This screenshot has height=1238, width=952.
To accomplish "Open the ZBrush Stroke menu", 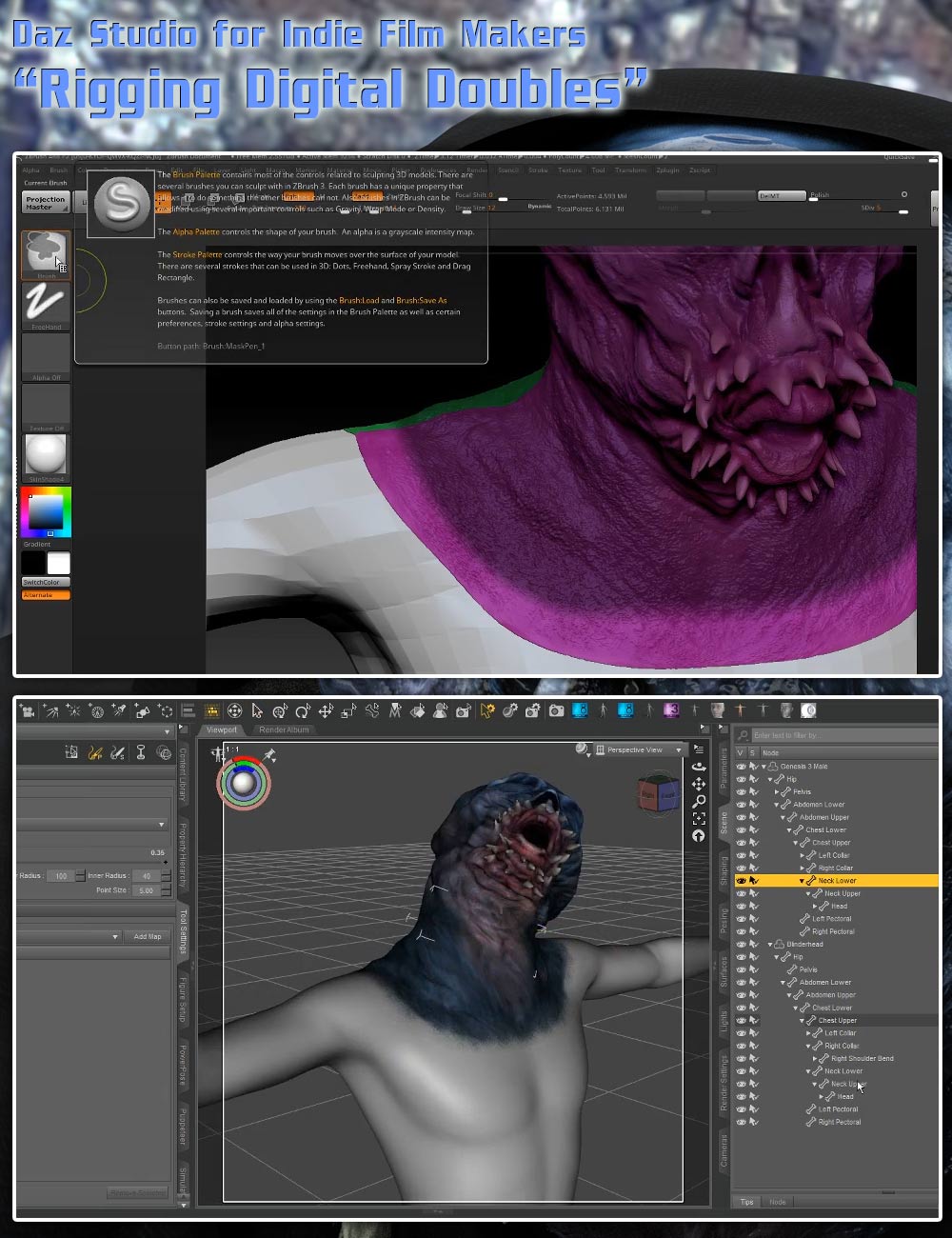I will (x=538, y=170).
